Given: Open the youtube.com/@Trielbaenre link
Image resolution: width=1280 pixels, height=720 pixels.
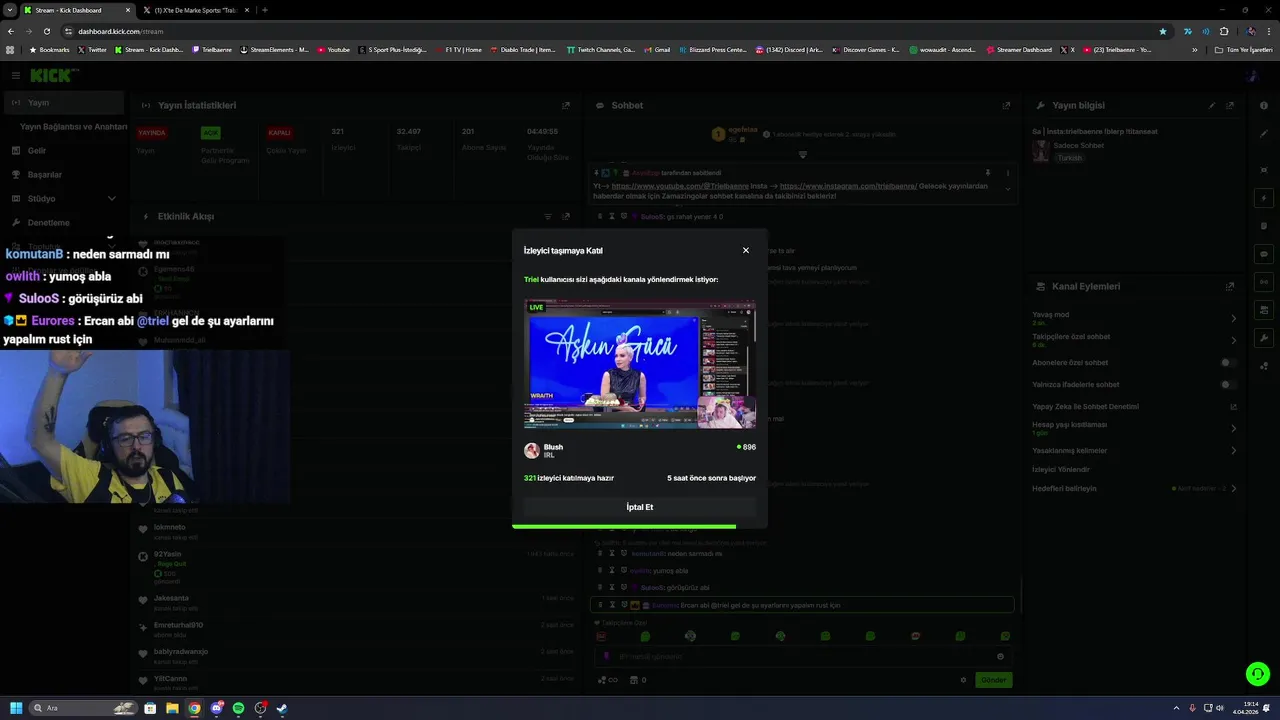Looking at the screenshot, I should (x=680, y=186).
